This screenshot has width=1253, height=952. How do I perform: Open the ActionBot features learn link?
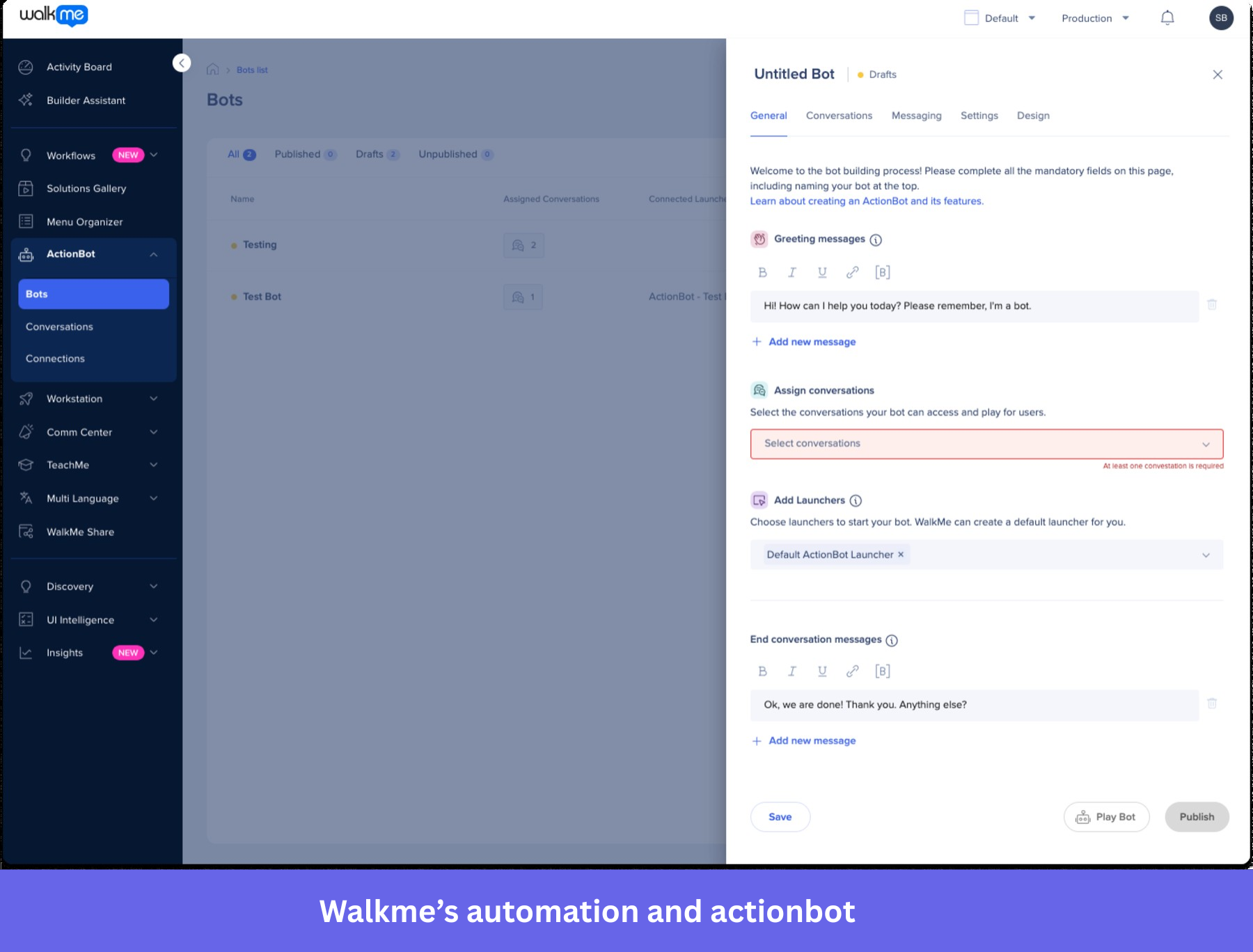[866, 201]
